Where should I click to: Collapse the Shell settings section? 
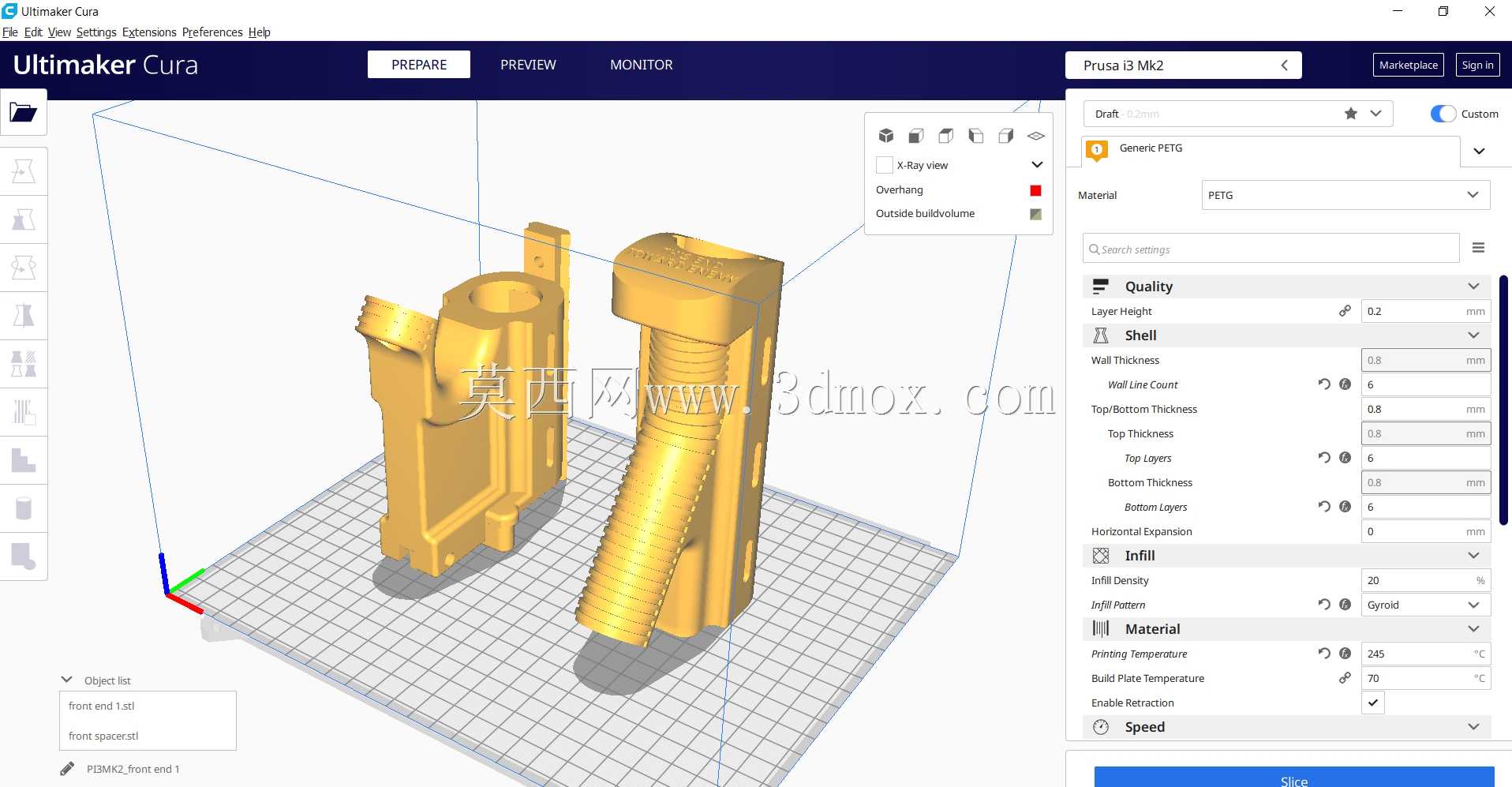(1473, 335)
